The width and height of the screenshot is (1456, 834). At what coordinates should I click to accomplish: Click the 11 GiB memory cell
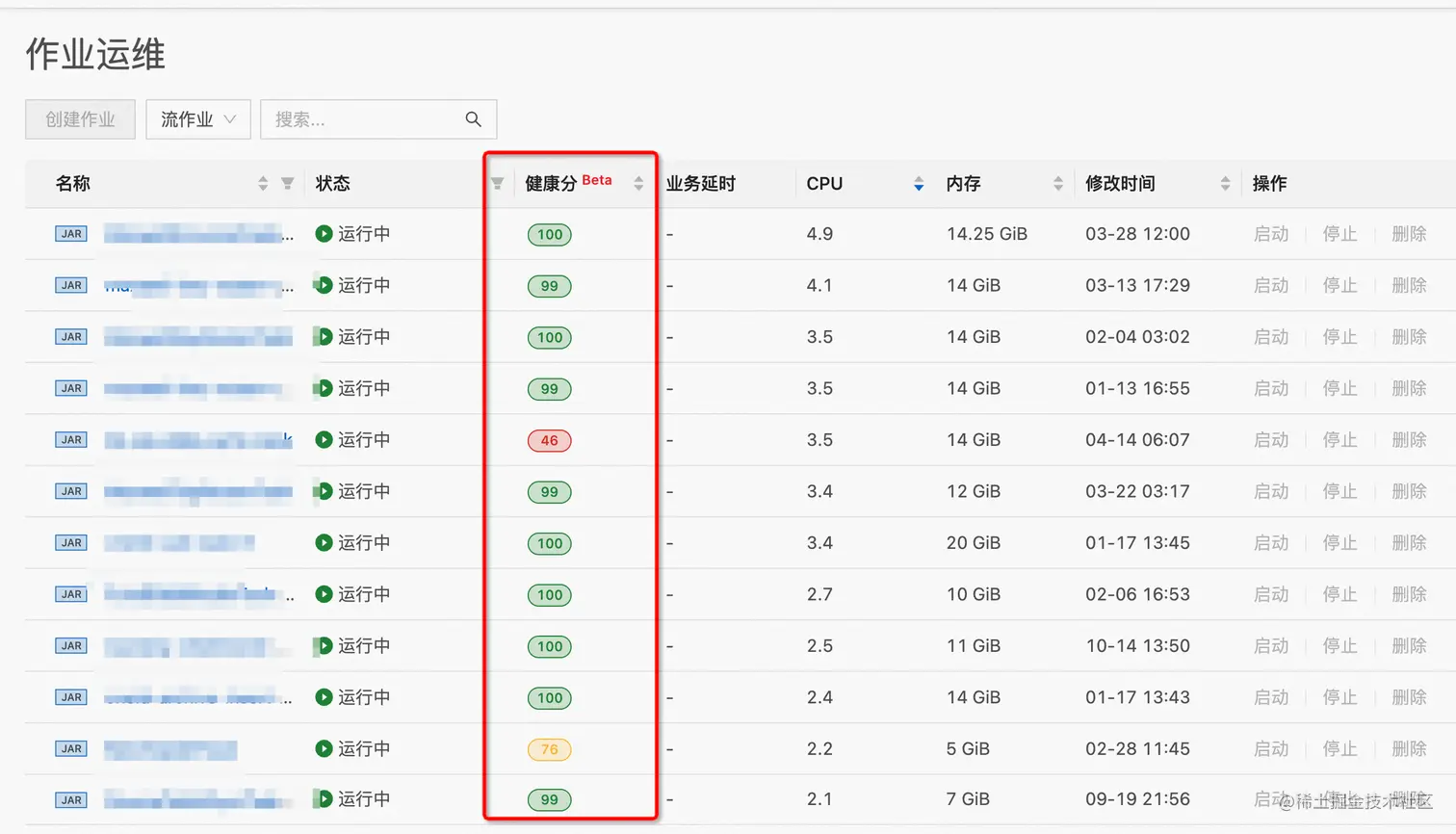(x=974, y=646)
